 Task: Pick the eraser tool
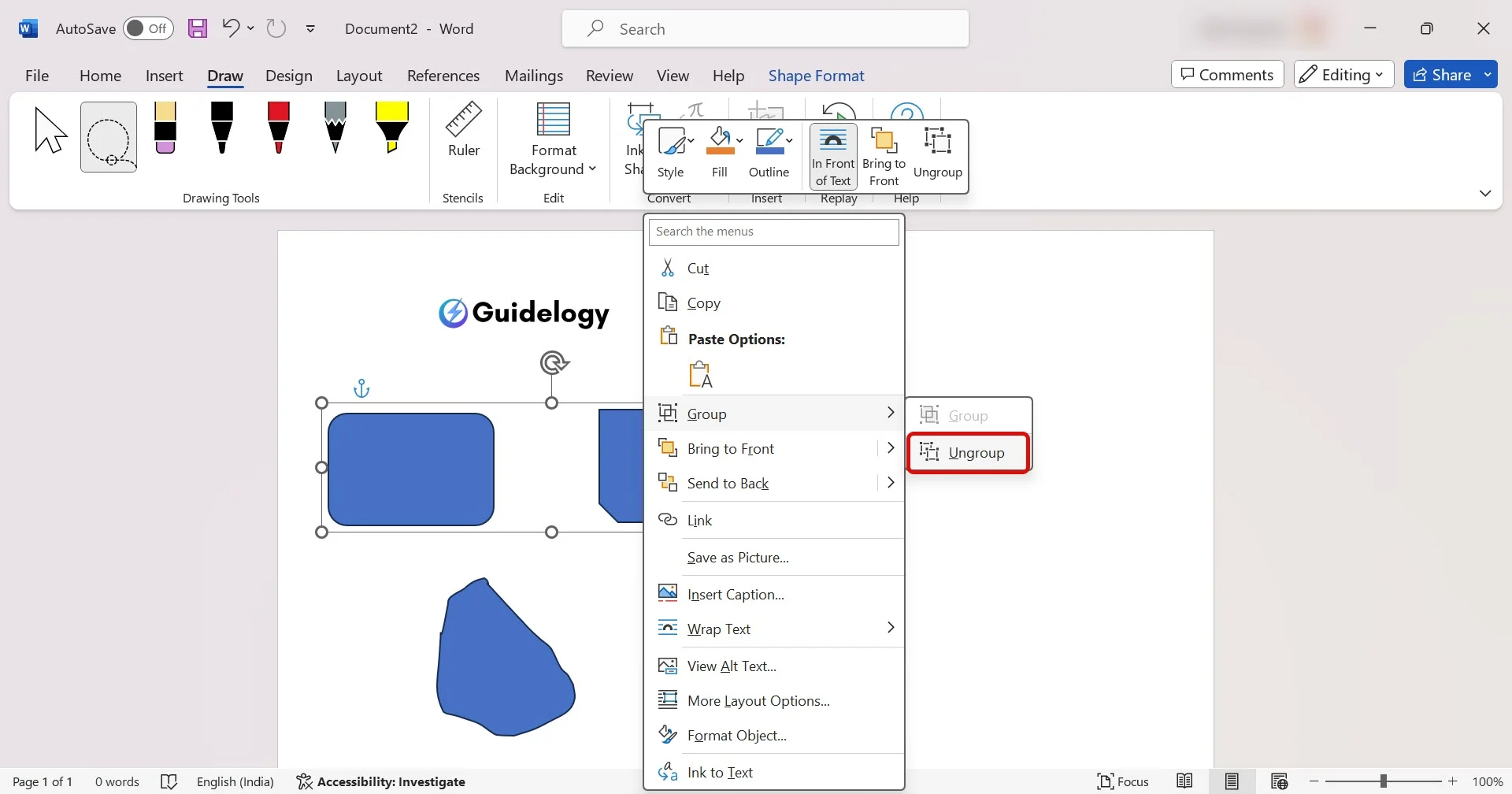point(165,128)
